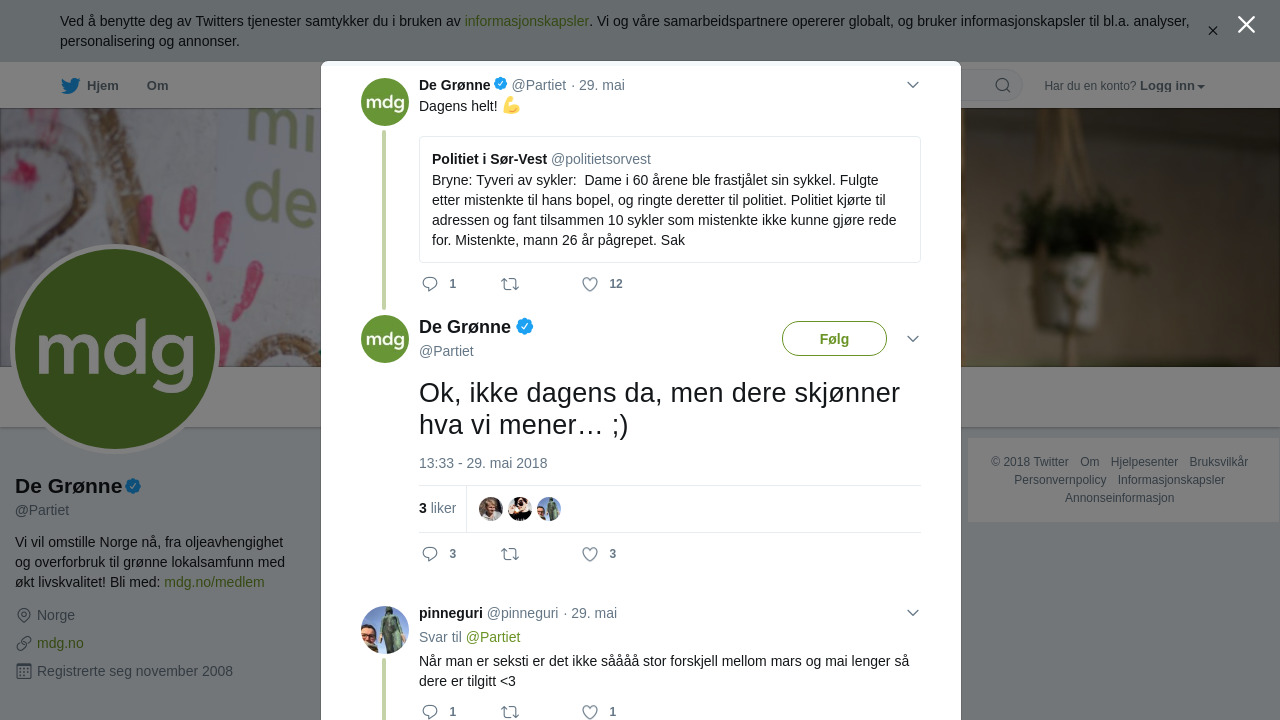Open the Logg inn dropdown
1280x720 pixels.
click(1172, 86)
